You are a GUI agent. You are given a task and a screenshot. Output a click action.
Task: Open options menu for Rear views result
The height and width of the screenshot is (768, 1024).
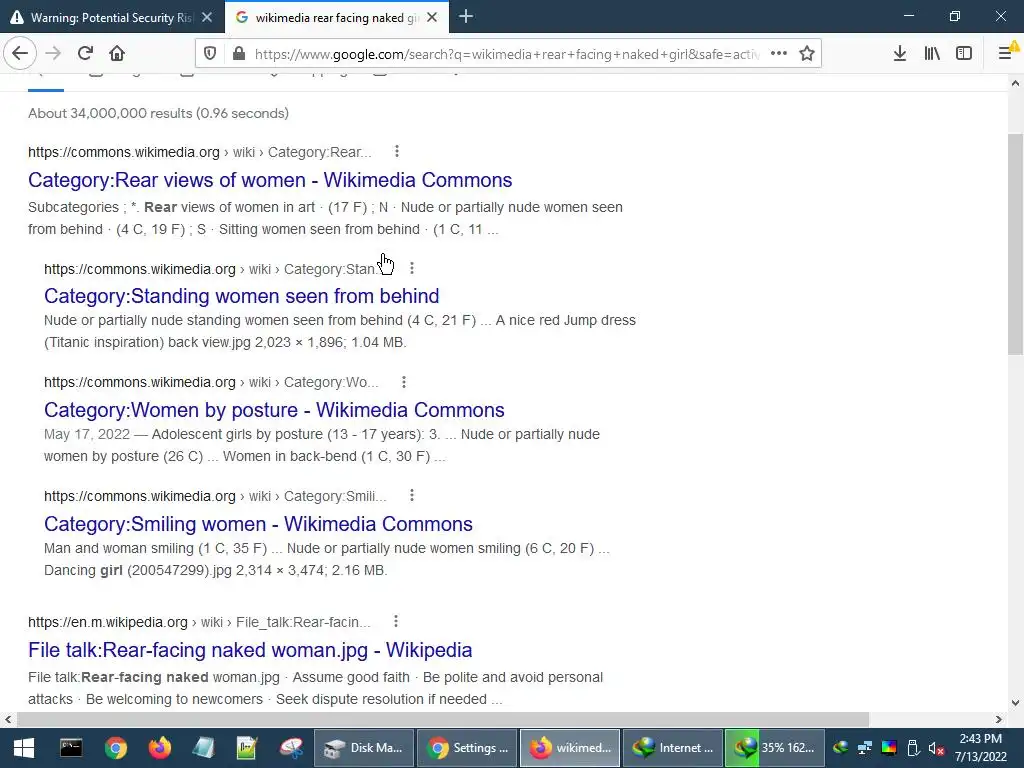coord(396,152)
